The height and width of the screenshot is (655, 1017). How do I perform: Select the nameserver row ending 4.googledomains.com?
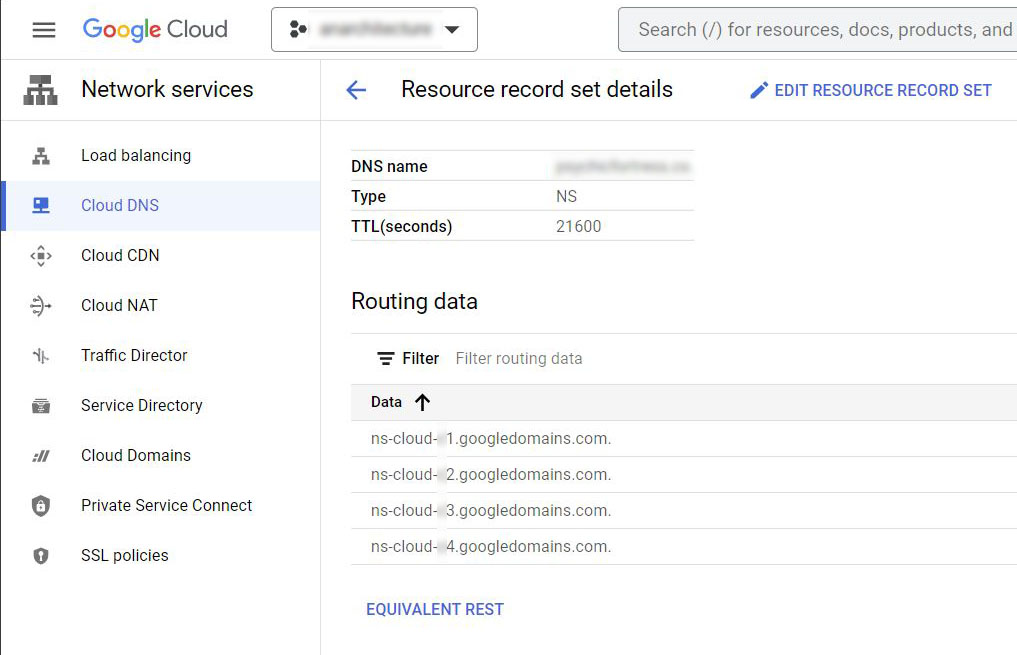click(x=684, y=547)
